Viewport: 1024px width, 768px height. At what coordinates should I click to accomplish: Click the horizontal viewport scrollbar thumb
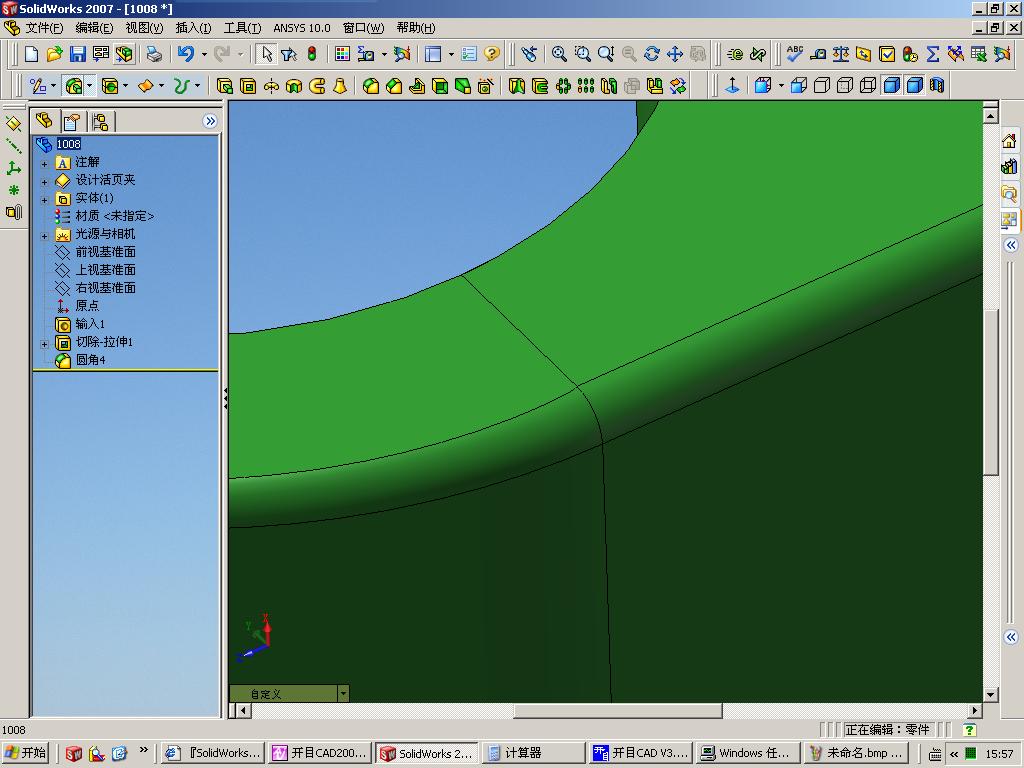(617, 711)
